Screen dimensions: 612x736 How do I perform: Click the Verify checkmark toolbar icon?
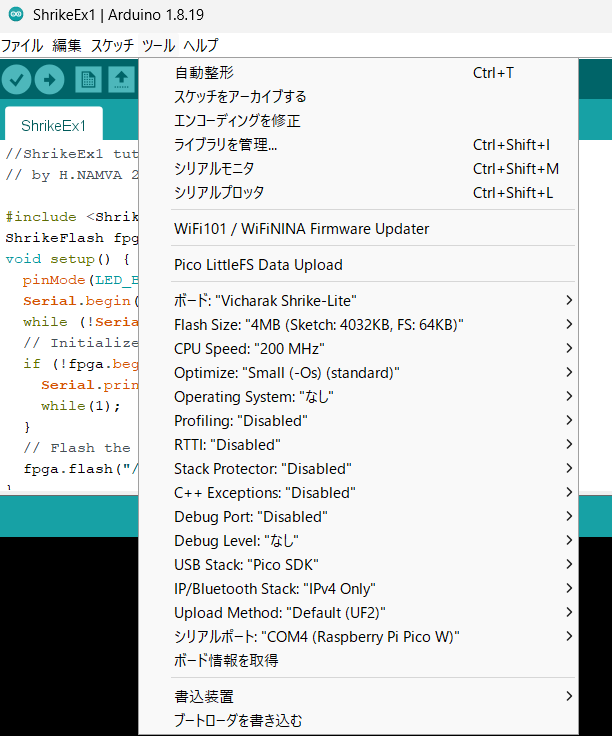(x=15, y=80)
